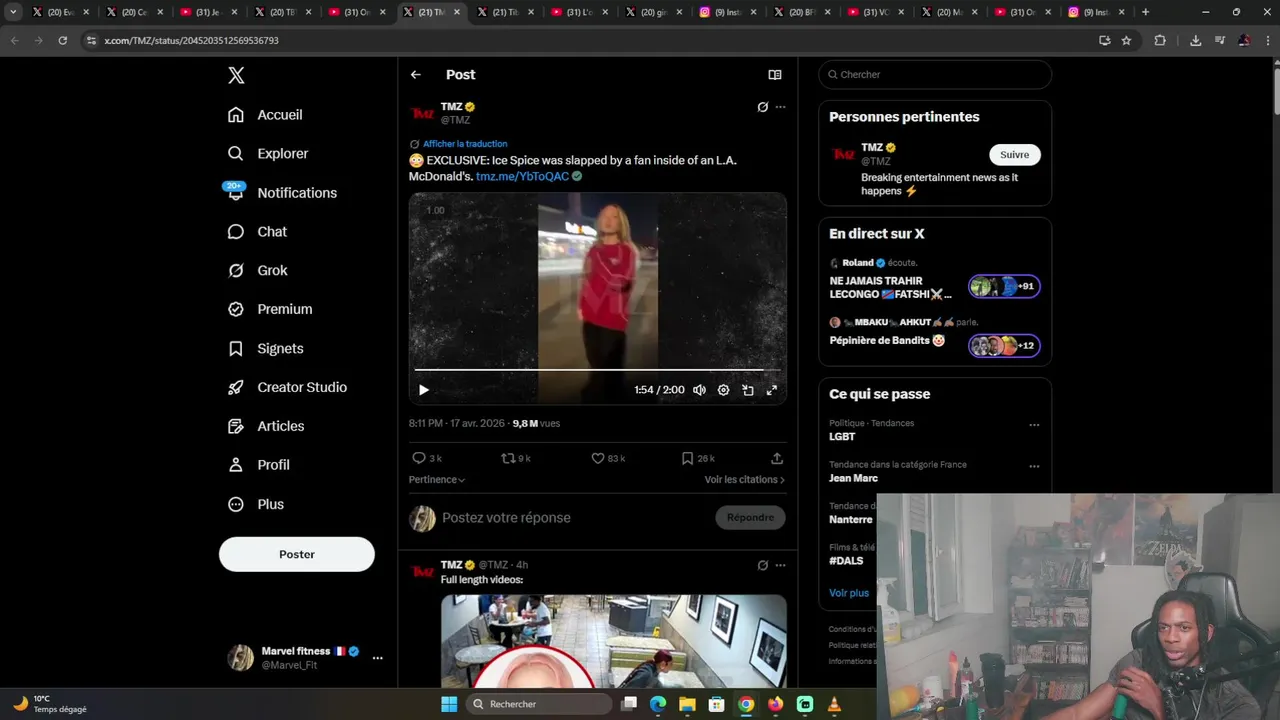Open Grok action on TMZ main post
The height and width of the screenshot is (720, 1280).
[762, 107]
